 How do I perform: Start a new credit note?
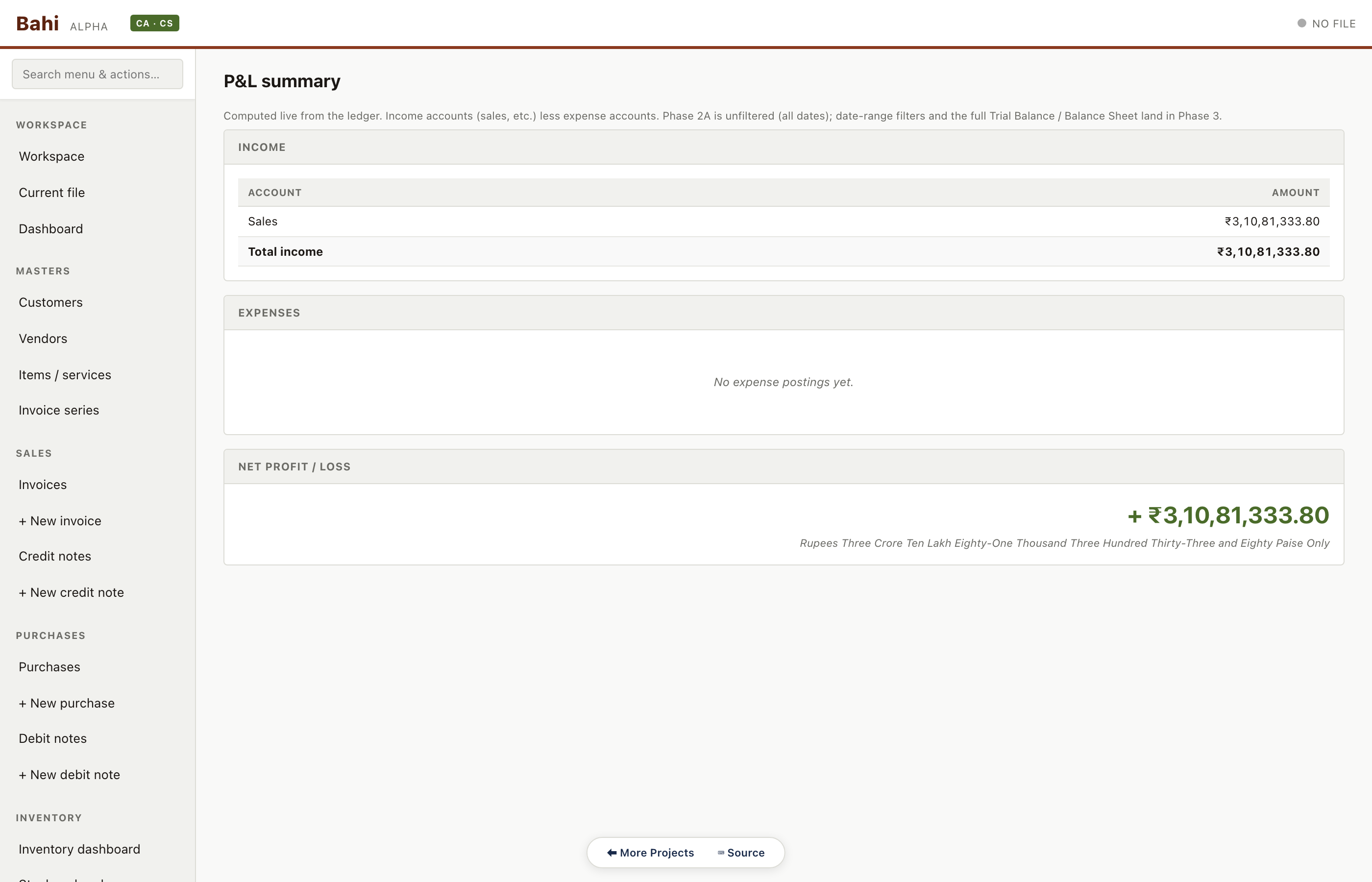click(72, 592)
